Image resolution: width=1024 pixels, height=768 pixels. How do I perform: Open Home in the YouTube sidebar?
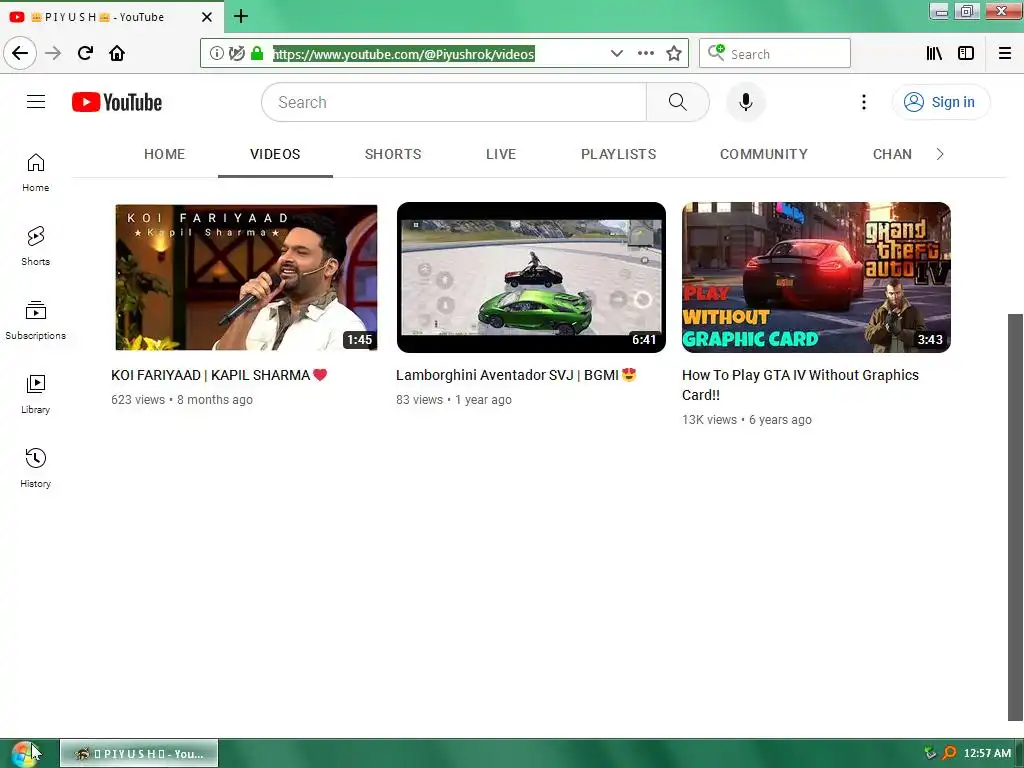(36, 172)
